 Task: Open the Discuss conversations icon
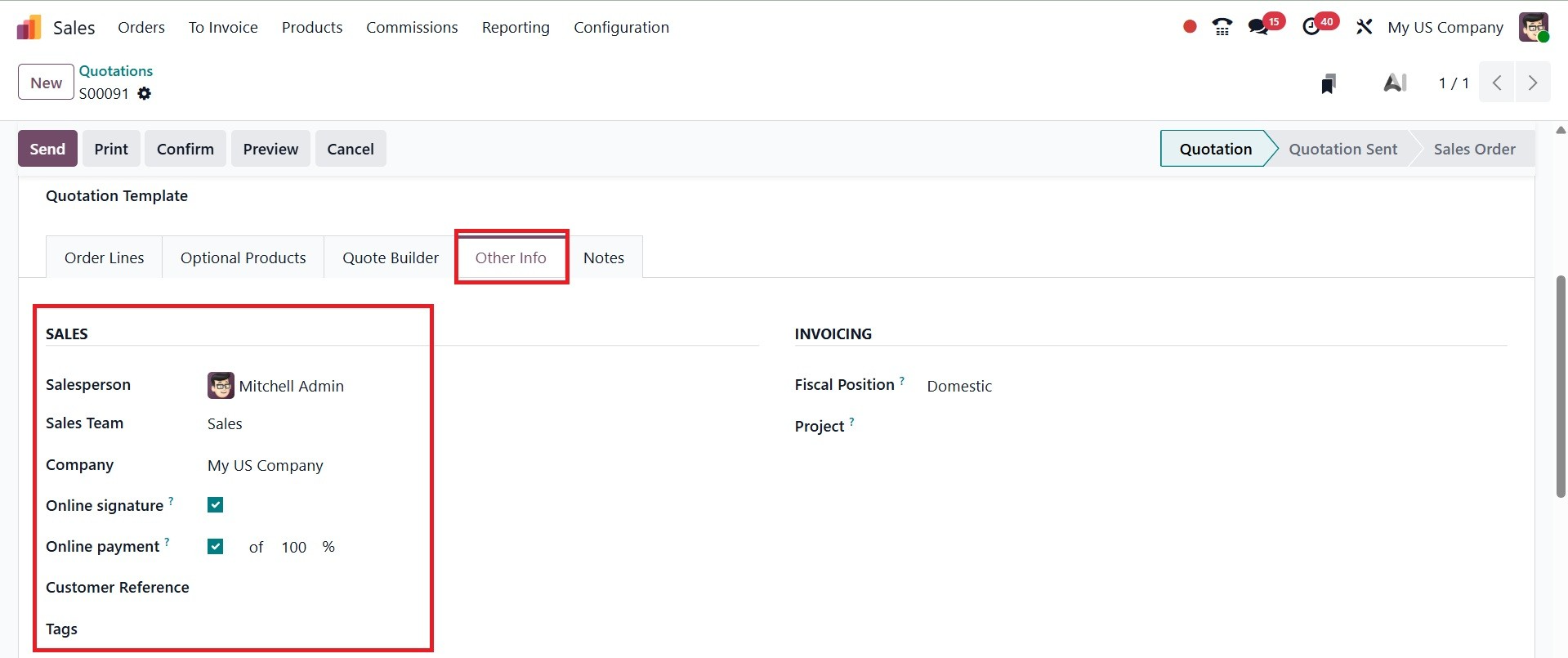[1258, 27]
